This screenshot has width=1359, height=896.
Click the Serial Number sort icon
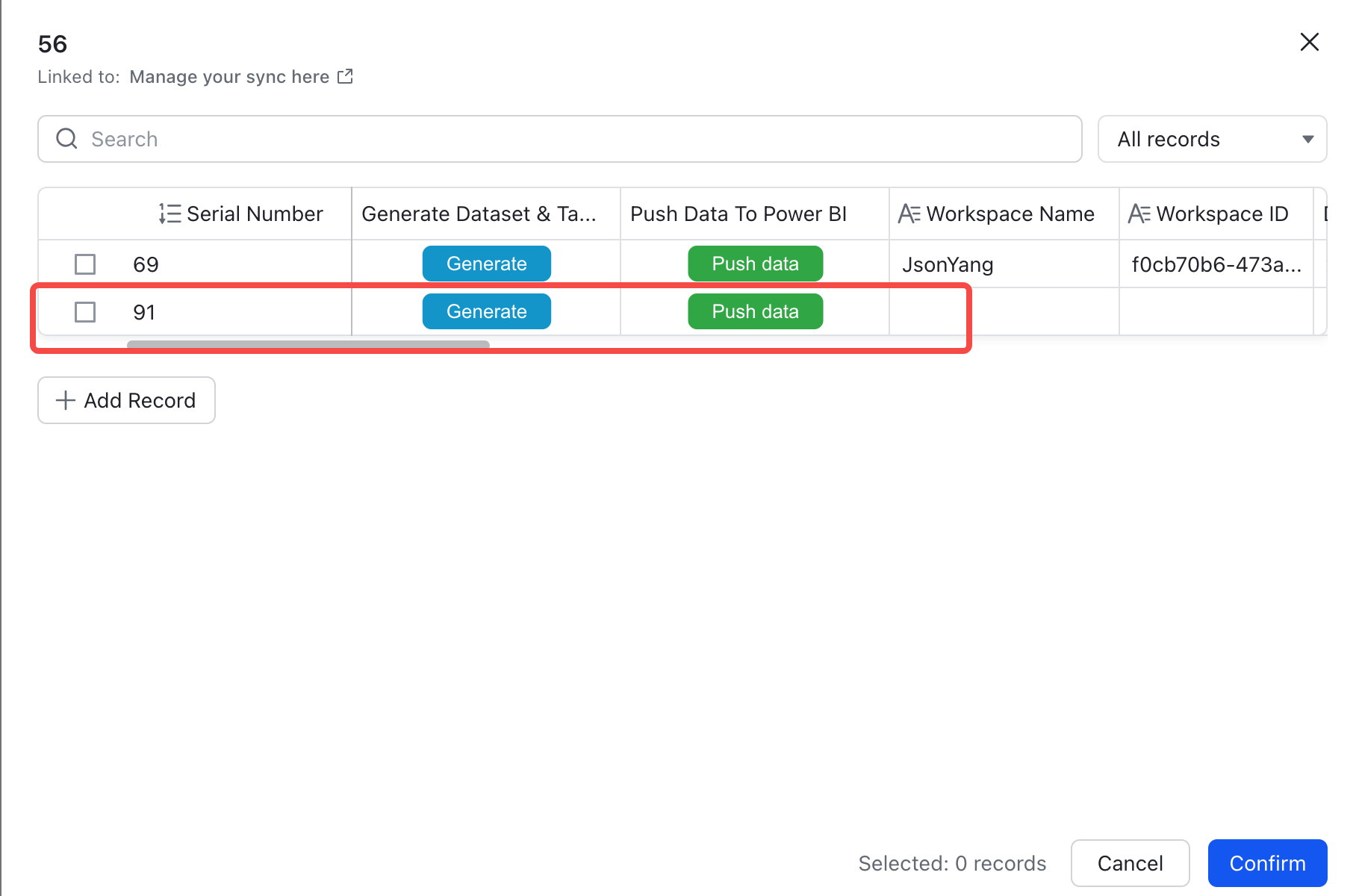pyautogui.click(x=170, y=214)
